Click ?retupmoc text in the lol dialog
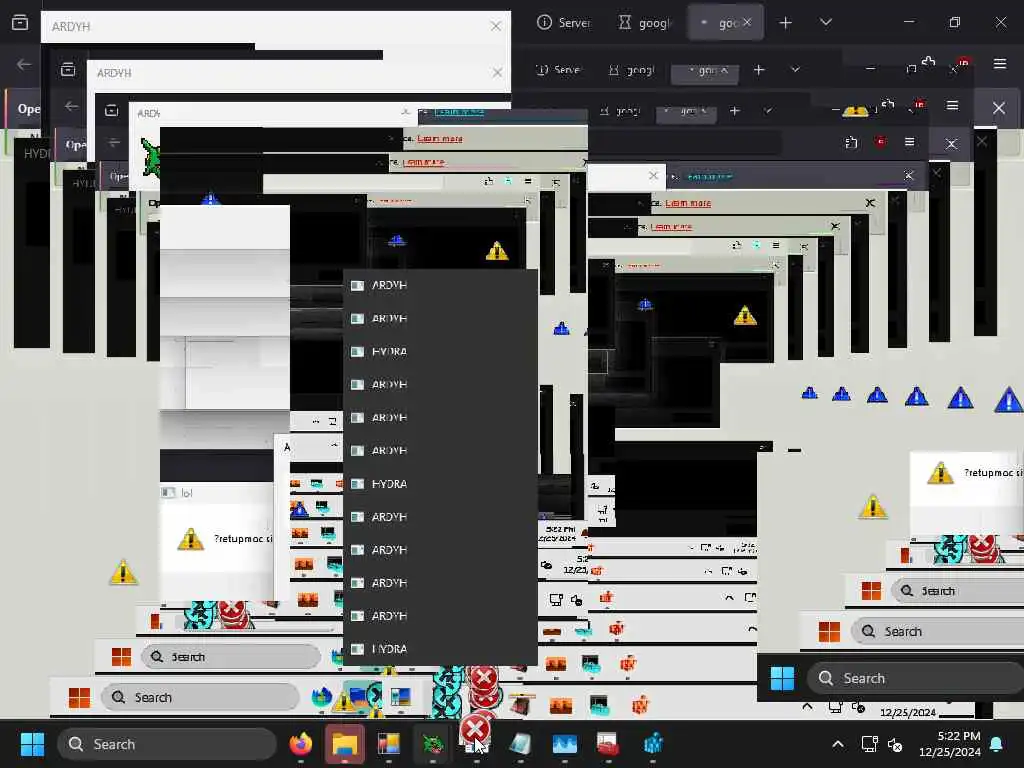The image size is (1024, 768). coord(243,539)
